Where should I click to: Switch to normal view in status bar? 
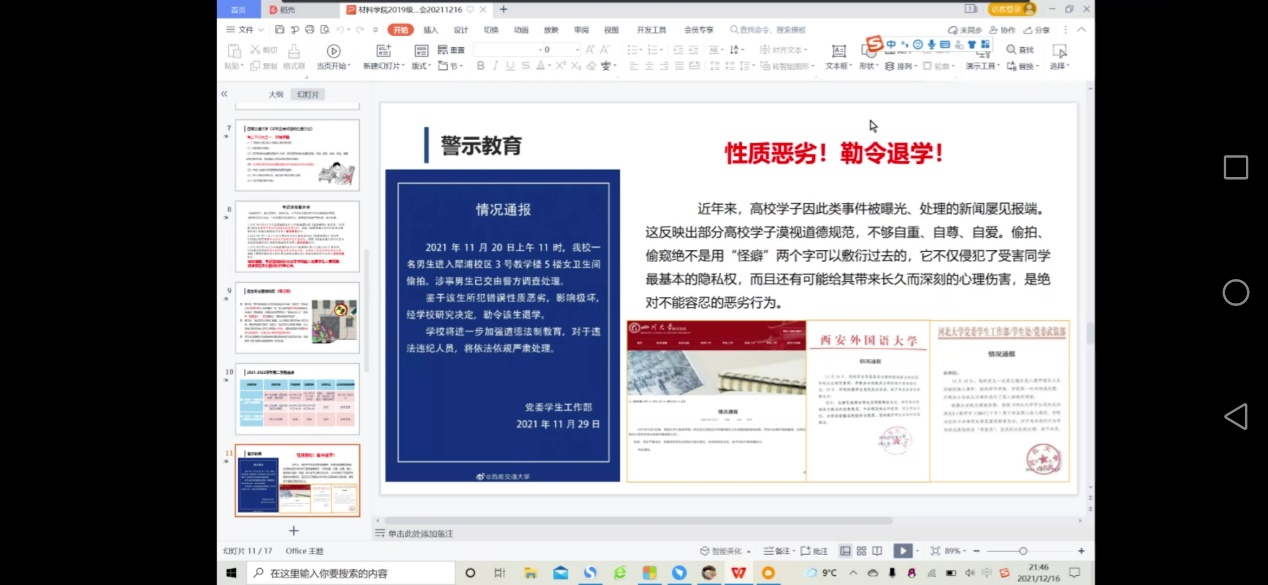846,551
